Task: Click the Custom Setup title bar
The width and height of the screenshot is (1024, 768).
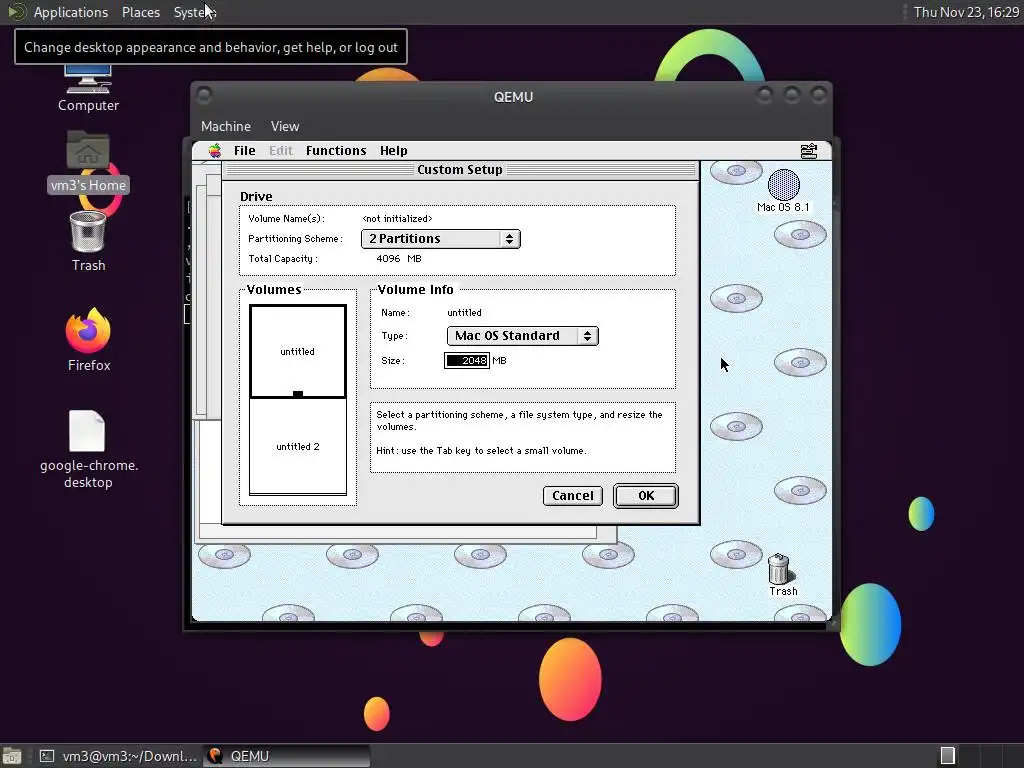Action: click(x=460, y=170)
